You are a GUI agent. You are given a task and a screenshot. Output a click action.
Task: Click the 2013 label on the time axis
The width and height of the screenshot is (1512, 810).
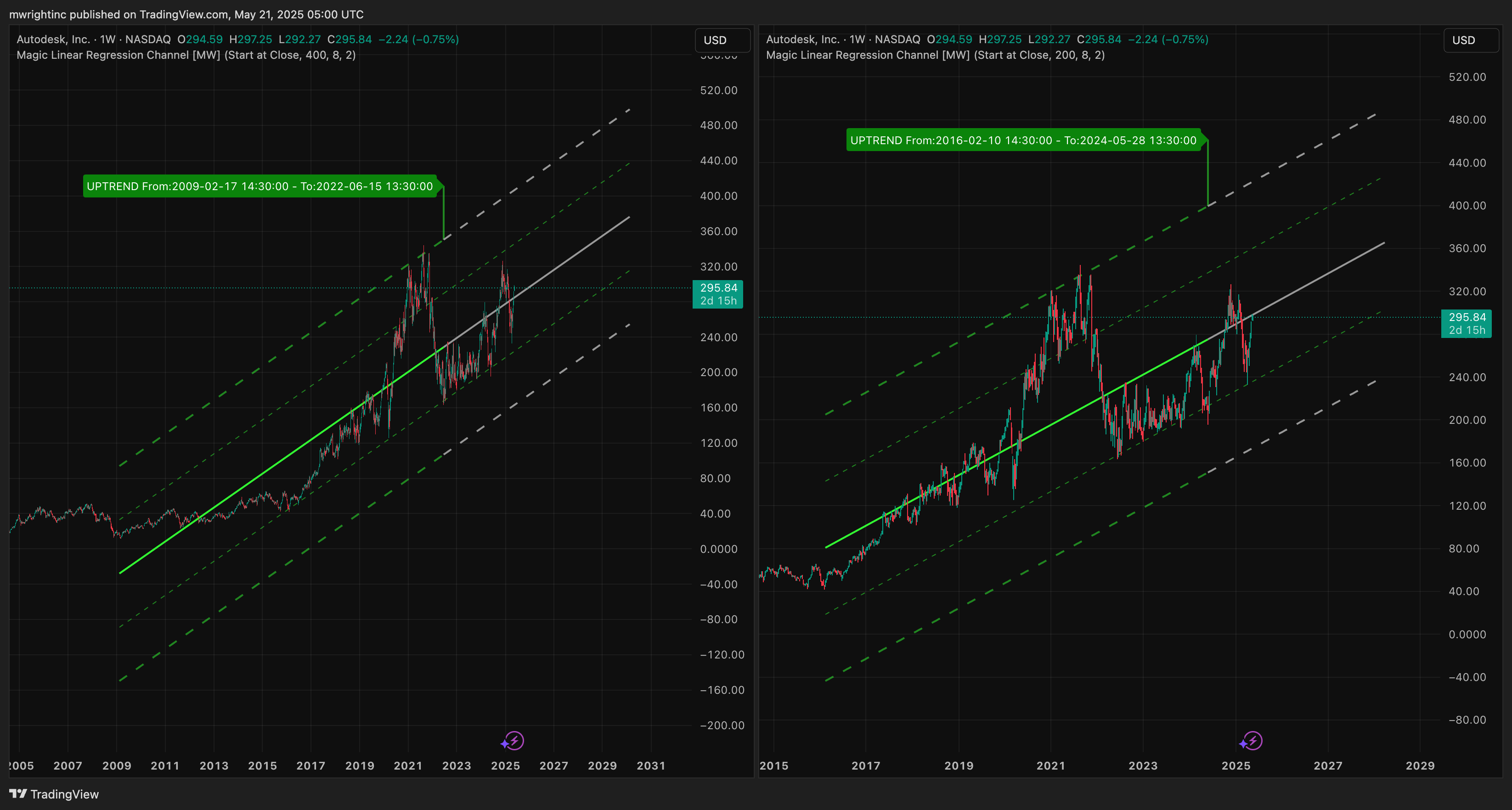(x=214, y=765)
